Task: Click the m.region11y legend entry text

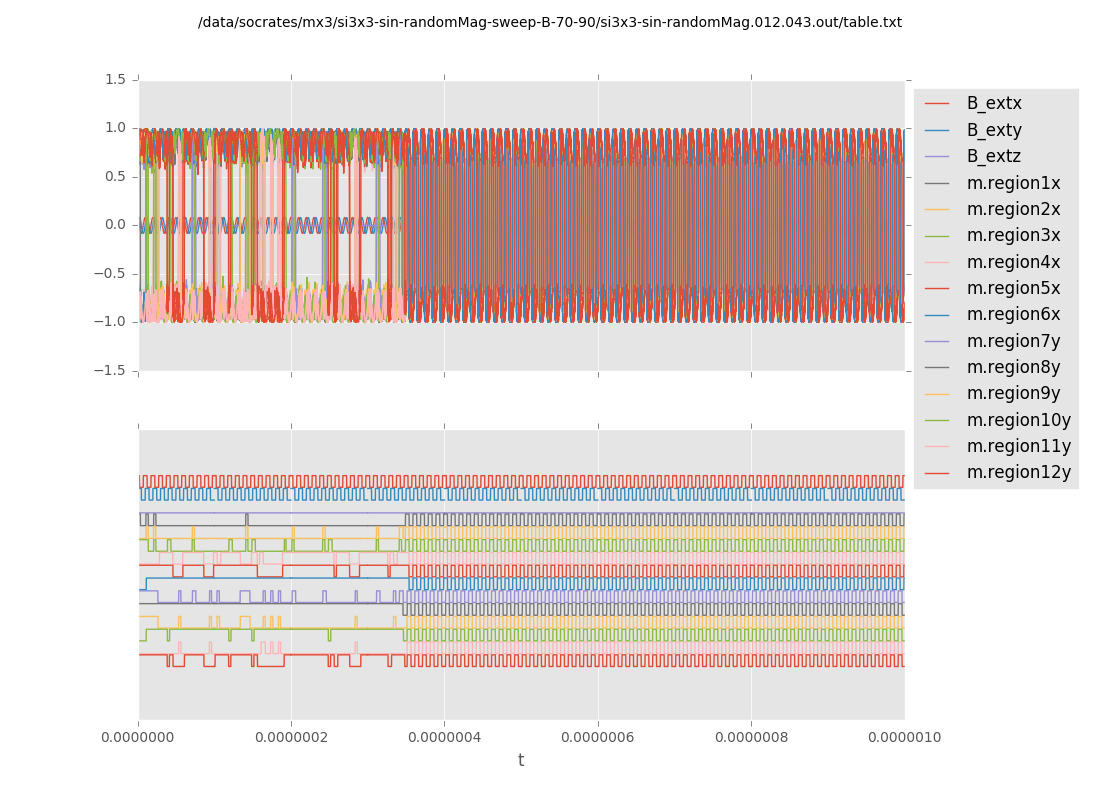Action: coord(1018,446)
